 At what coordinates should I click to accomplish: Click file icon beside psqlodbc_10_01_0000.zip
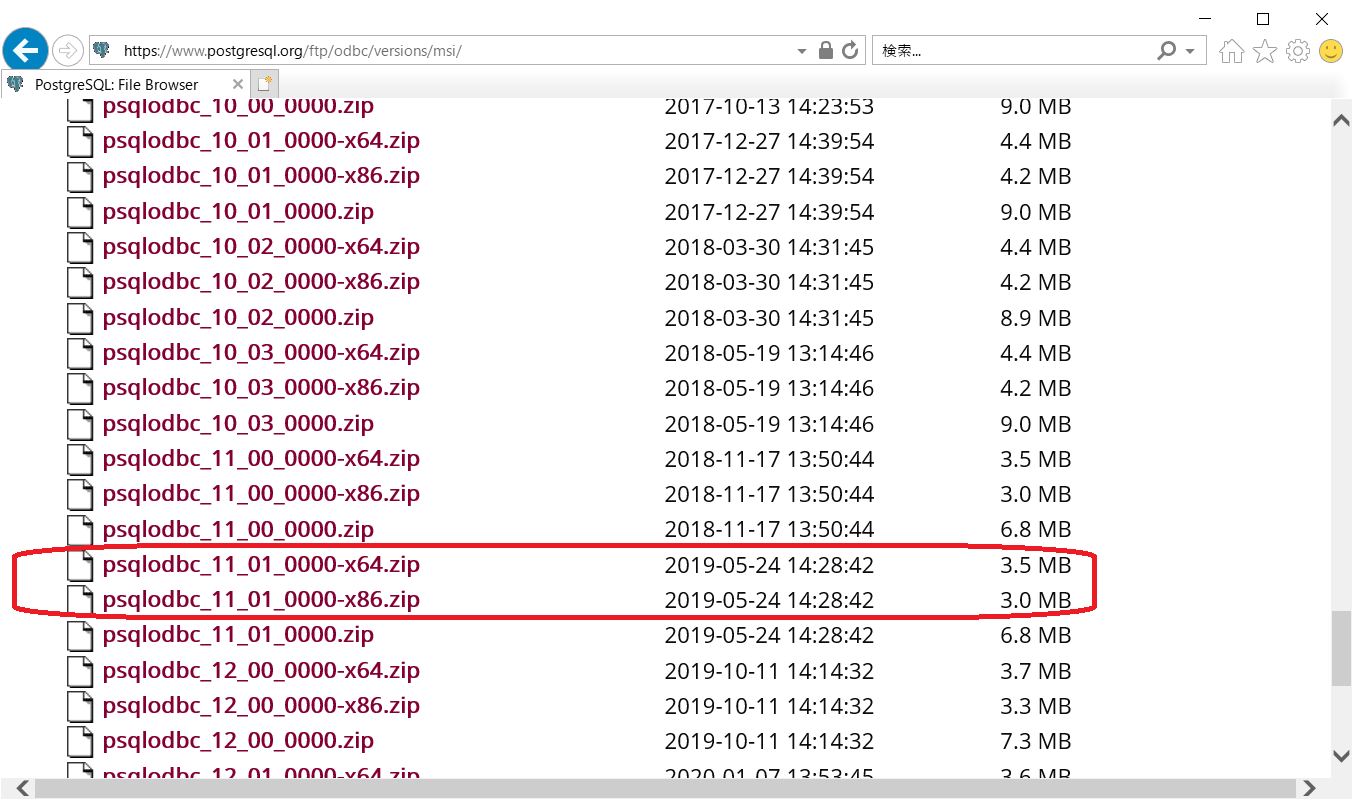(x=80, y=212)
